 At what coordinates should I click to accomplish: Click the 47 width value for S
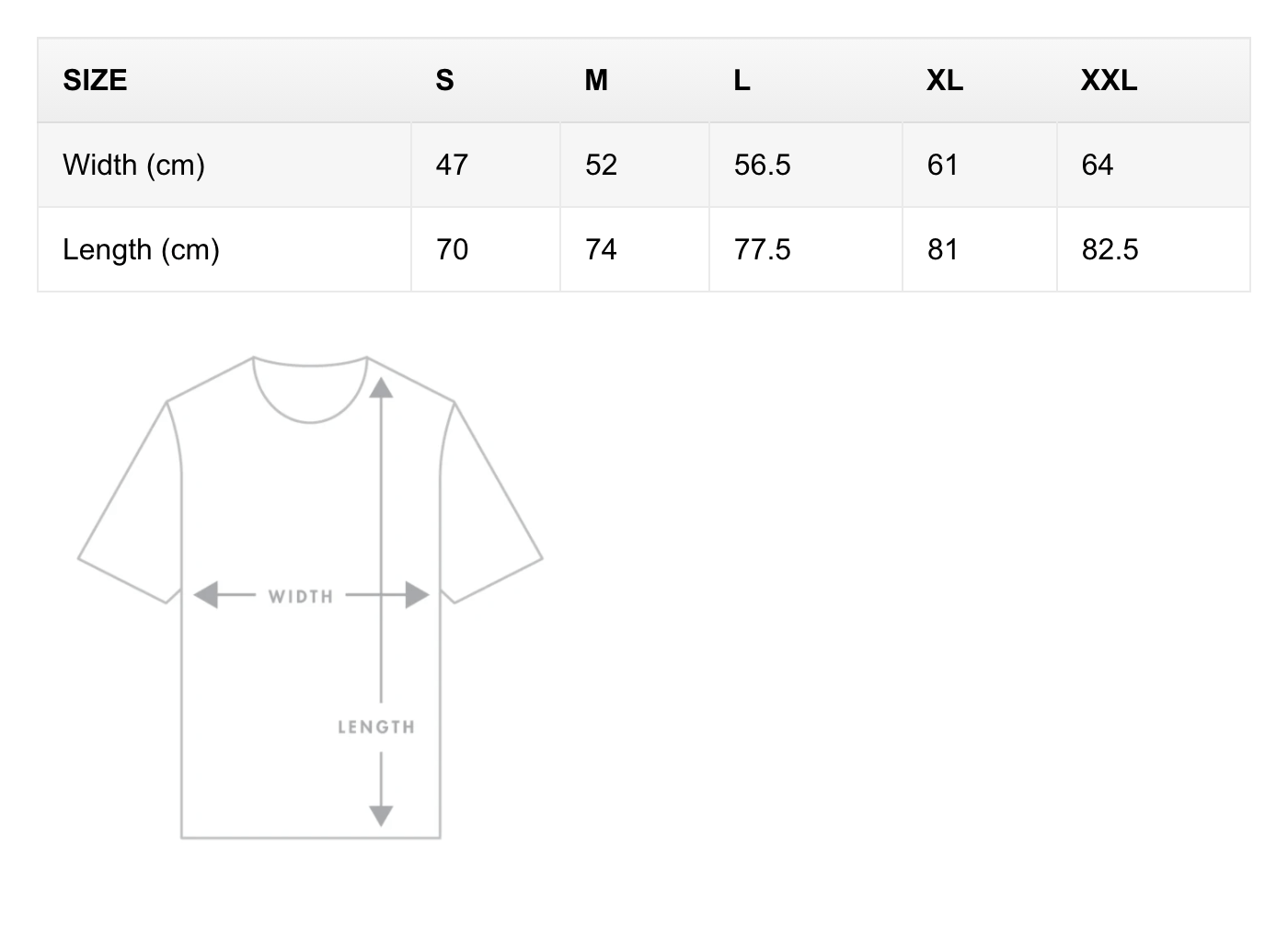[452, 166]
